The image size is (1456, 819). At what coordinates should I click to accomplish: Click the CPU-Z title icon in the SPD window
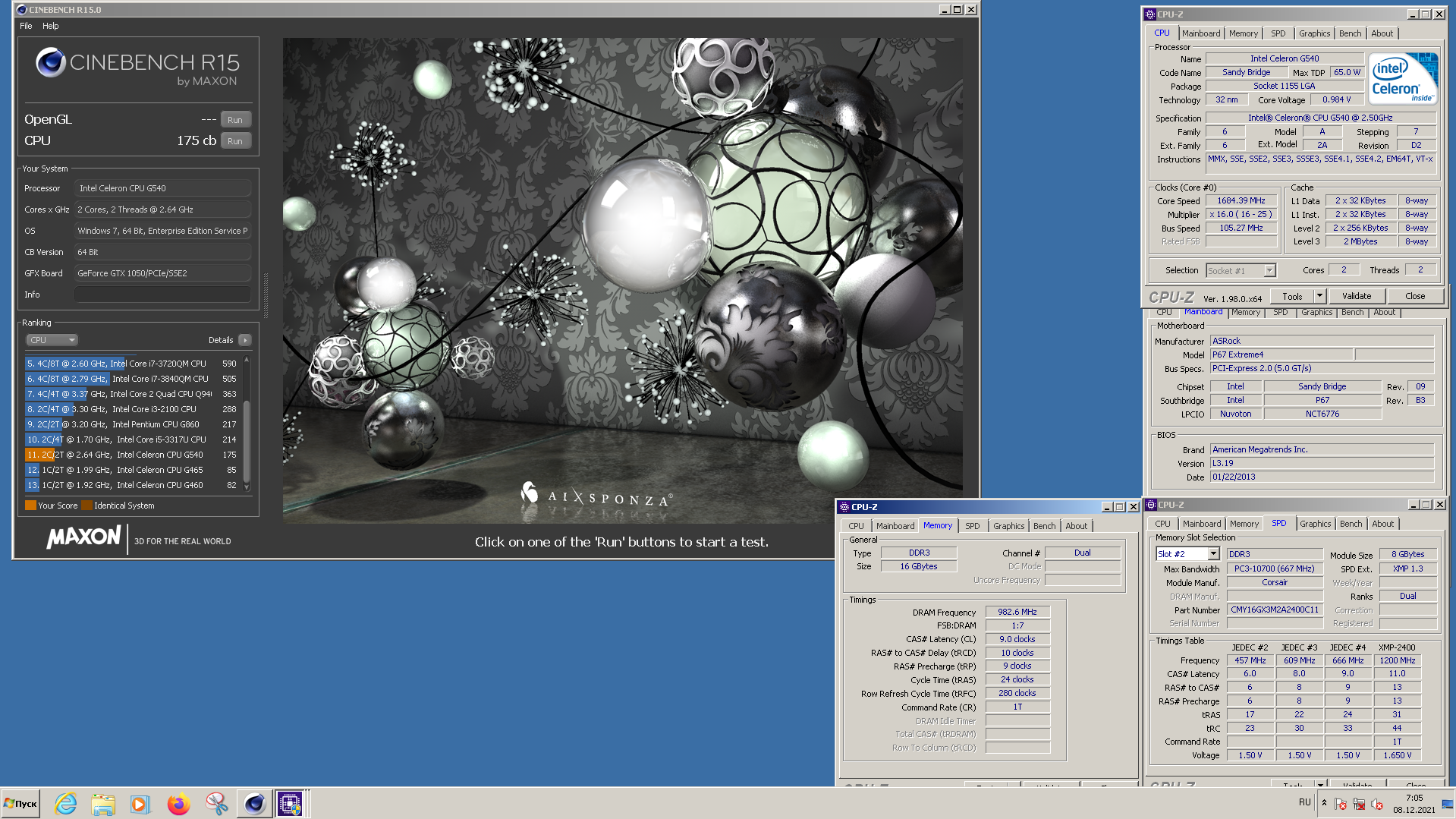click(1151, 505)
